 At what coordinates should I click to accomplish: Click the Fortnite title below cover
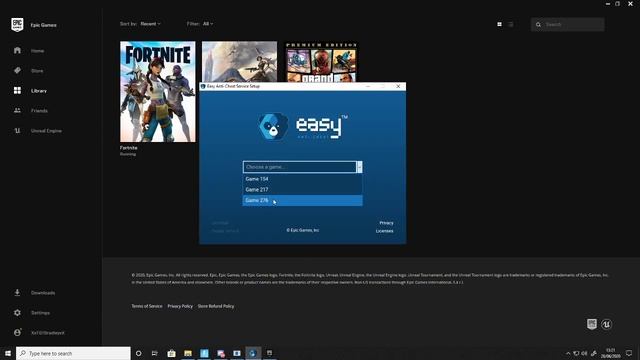(129, 148)
